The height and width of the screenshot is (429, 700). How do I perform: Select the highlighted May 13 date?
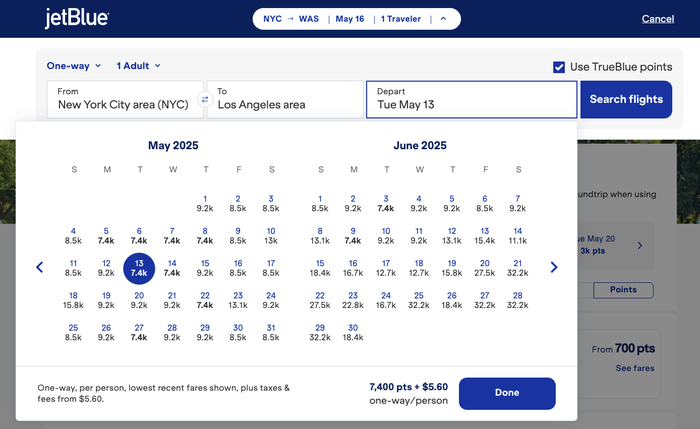click(139, 268)
